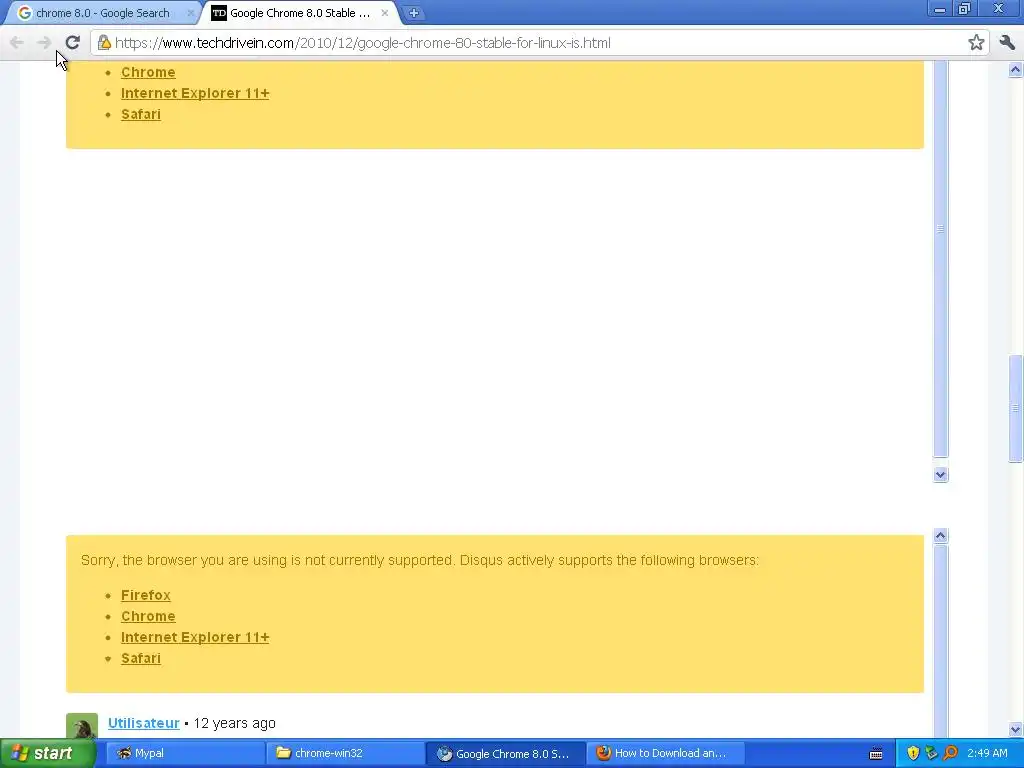
Task: Click the '12 years ago' comment timestamp
Action: point(234,724)
